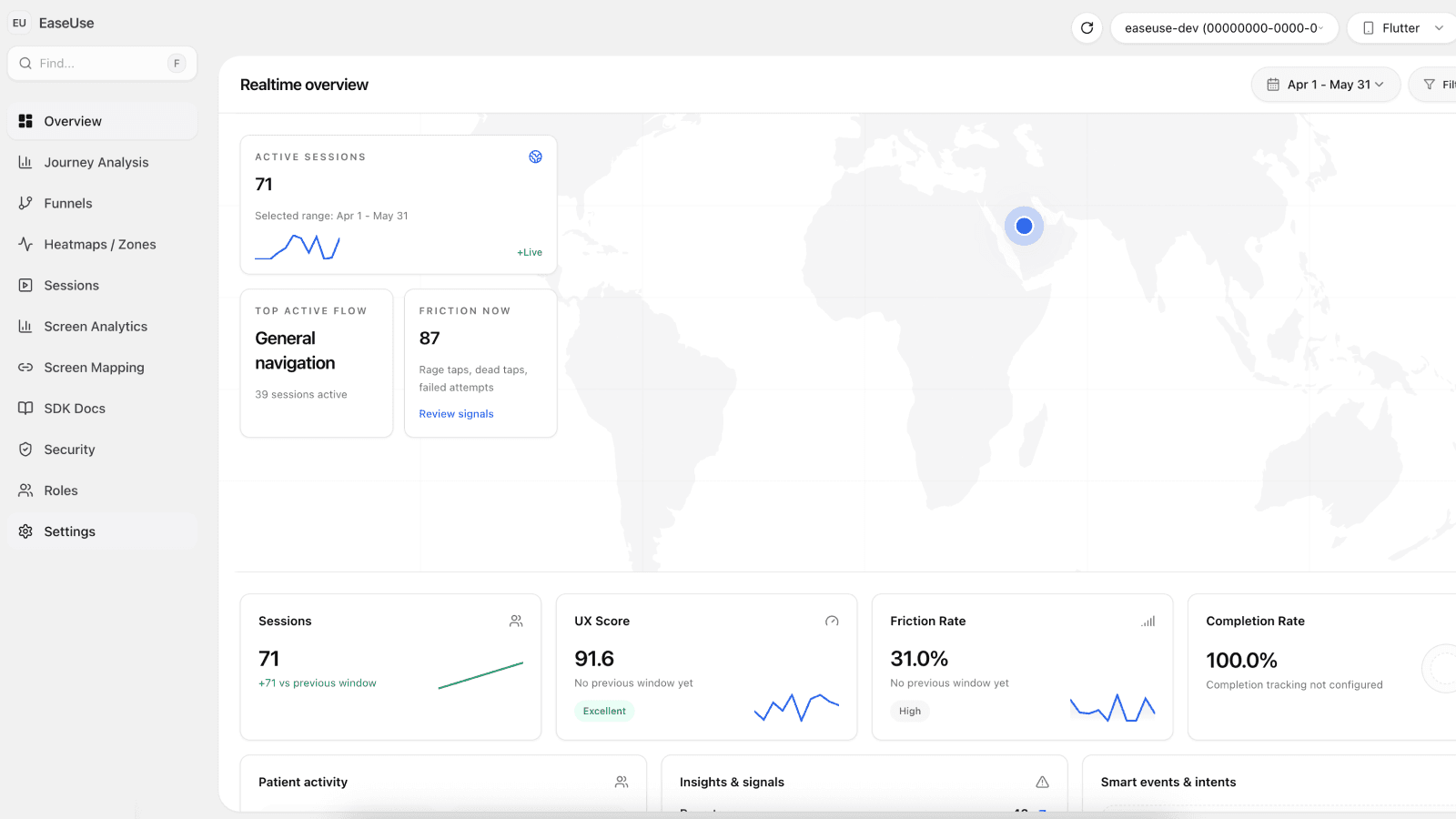
Task: Click the Active Sessions sparkline chart
Action: (x=298, y=247)
